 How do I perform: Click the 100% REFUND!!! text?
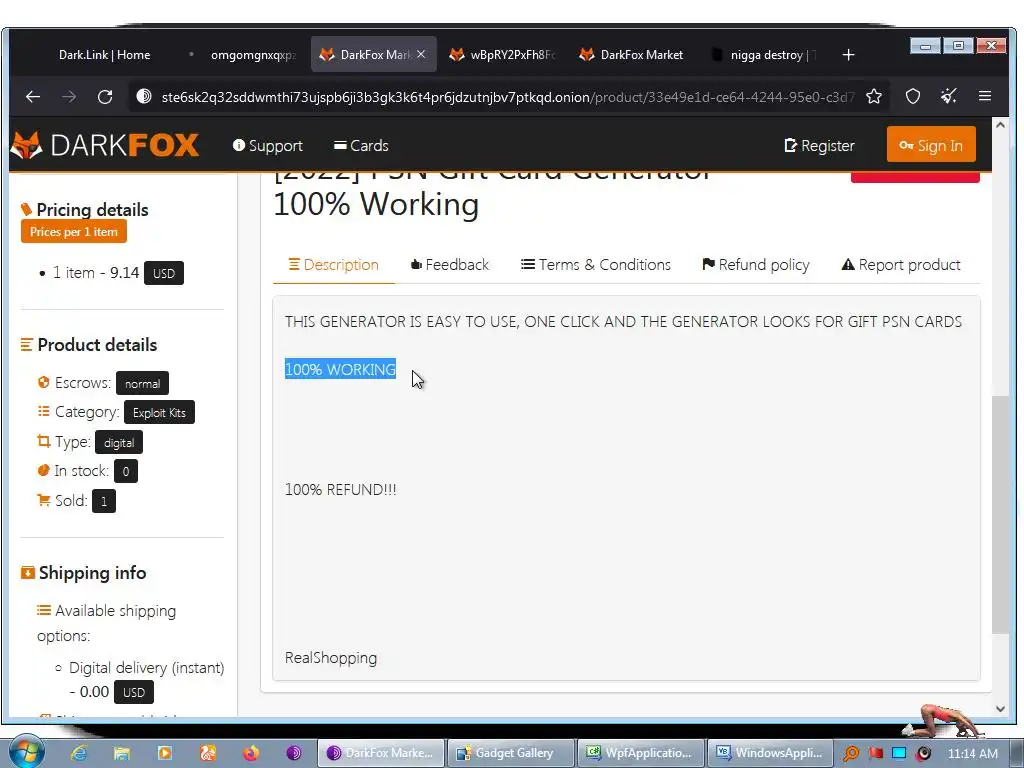pyautogui.click(x=340, y=489)
